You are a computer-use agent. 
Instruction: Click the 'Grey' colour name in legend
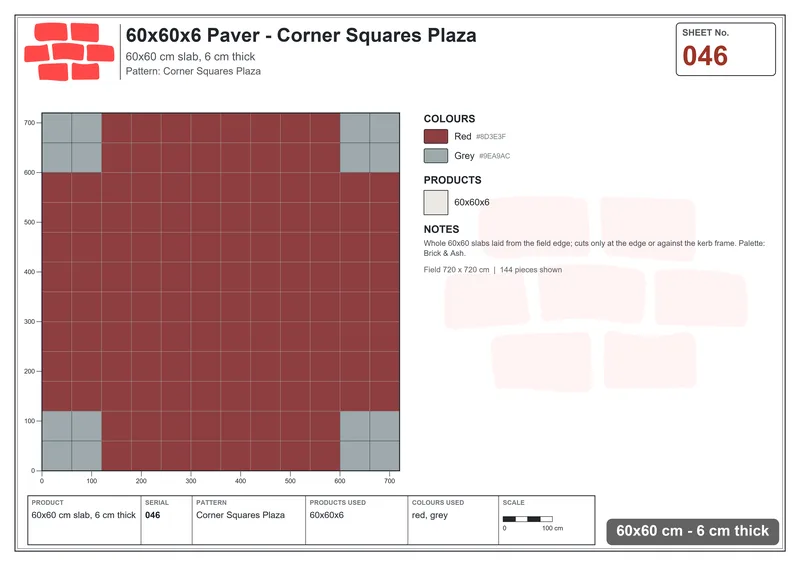[464, 156]
